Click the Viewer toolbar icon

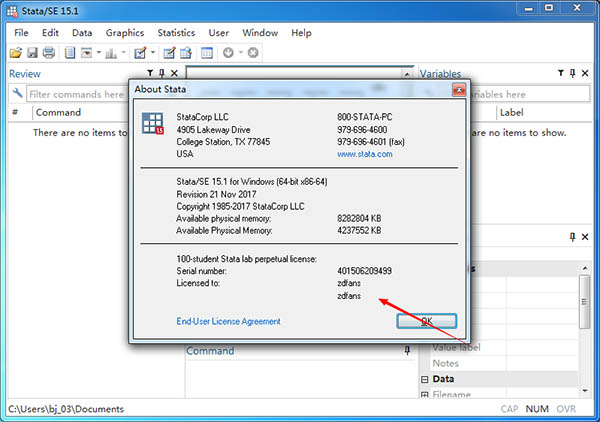(x=87, y=53)
